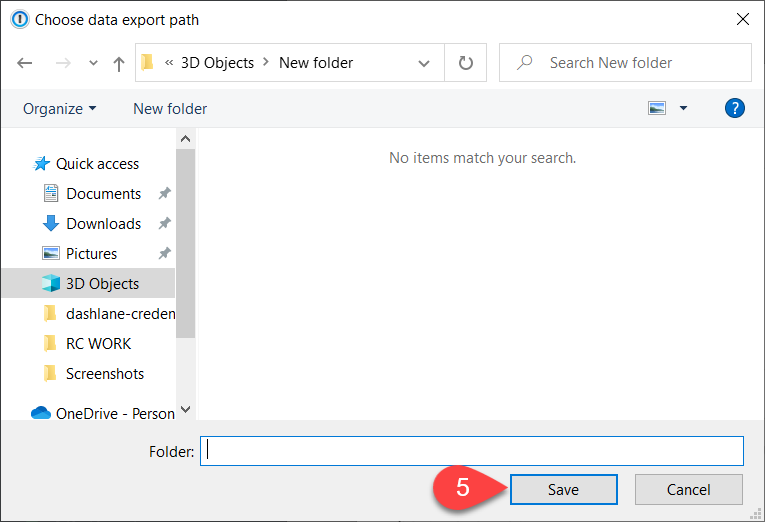765x522 pixels.
Task: Open Documents in Quick access
Action: [103, 194]
